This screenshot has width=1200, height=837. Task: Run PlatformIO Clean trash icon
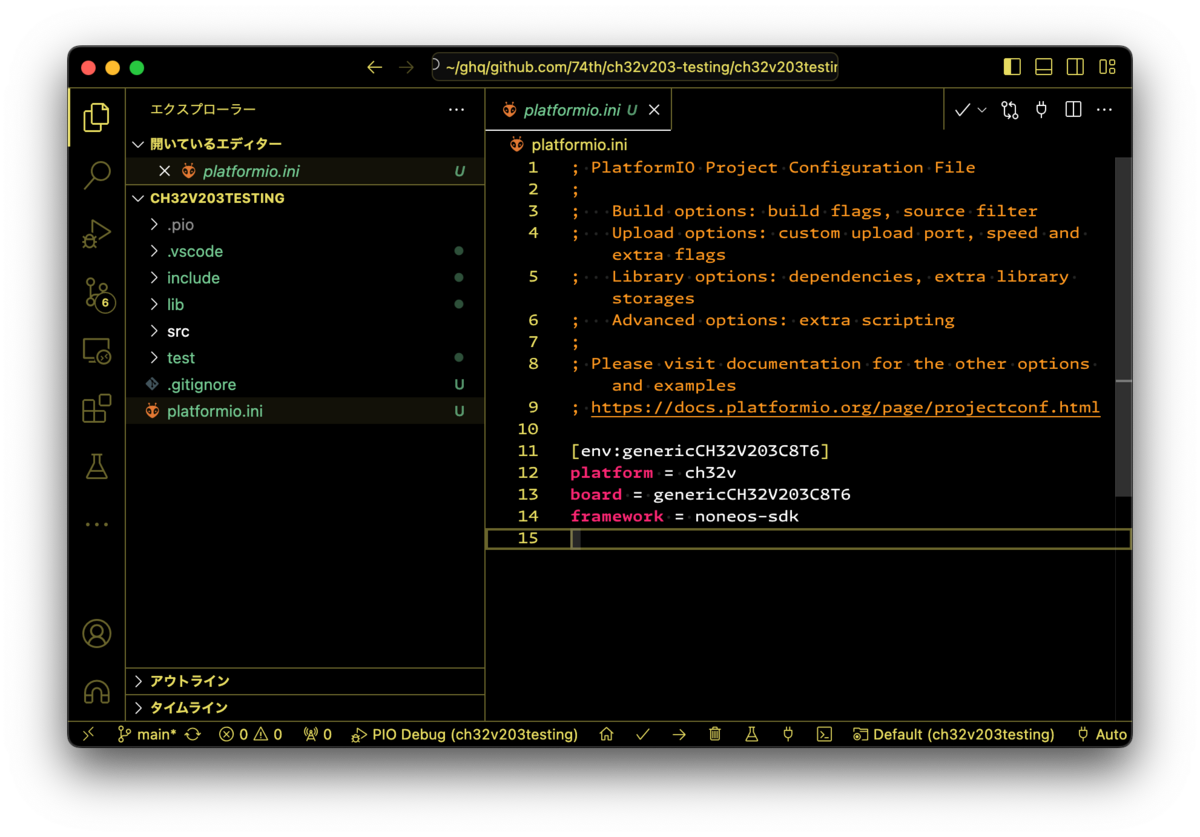tap(715, 734)
